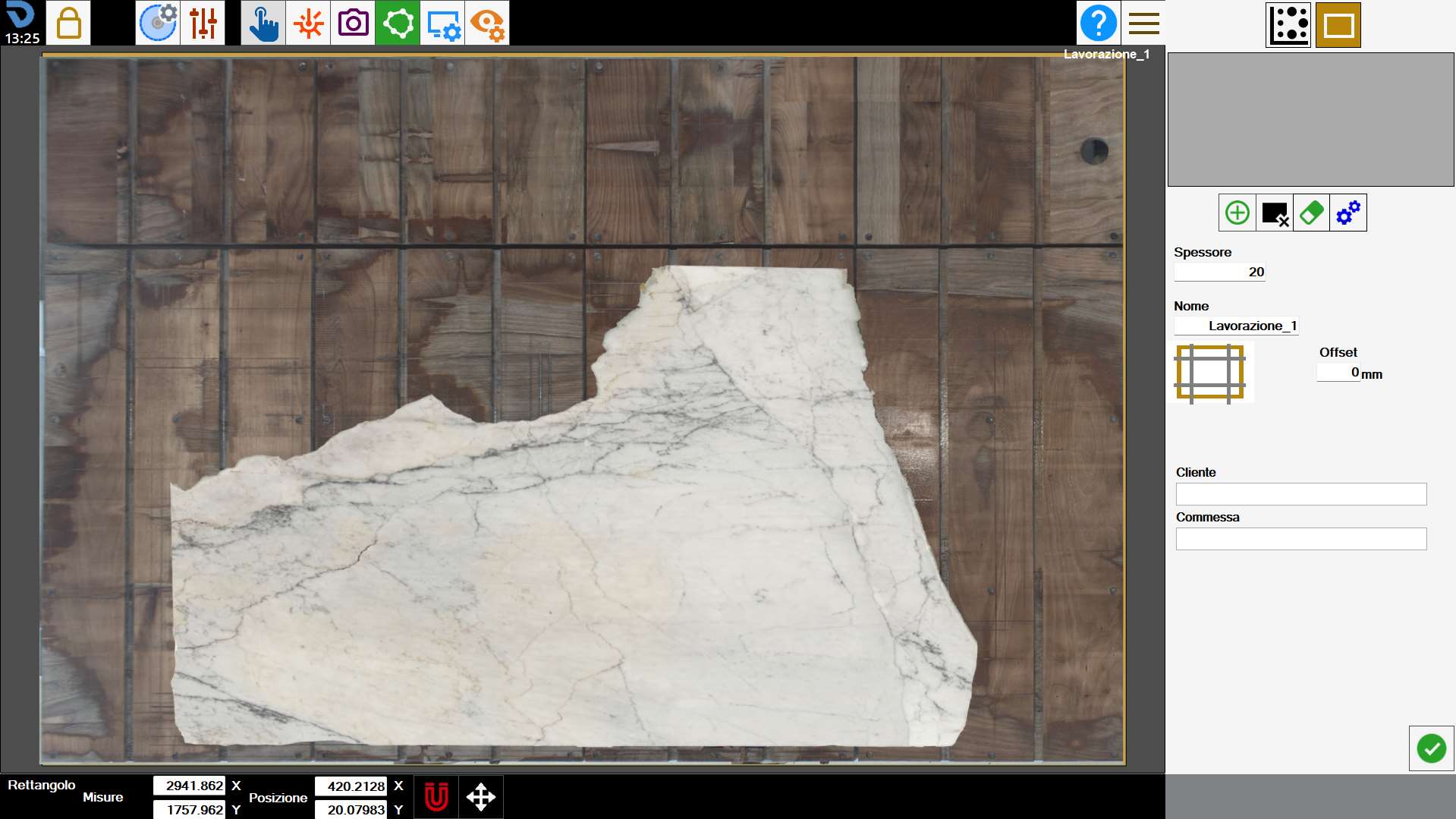Screen dimensions: 1456x819
Task: Open the eye view settings icon
Action: click(487, 23)
